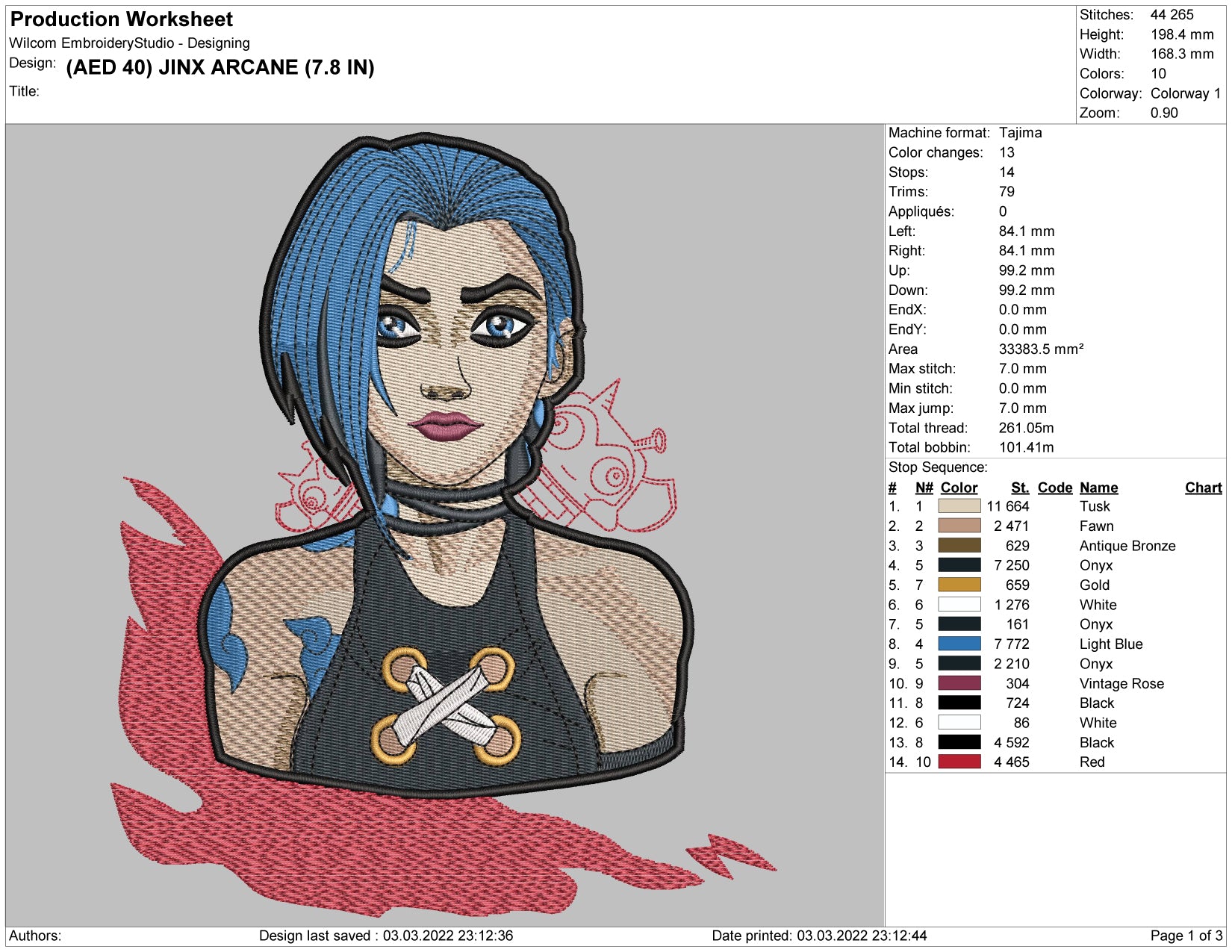Click the width value '168.3 mm'
The image size is (1232, 952).
click(1182, 54)
